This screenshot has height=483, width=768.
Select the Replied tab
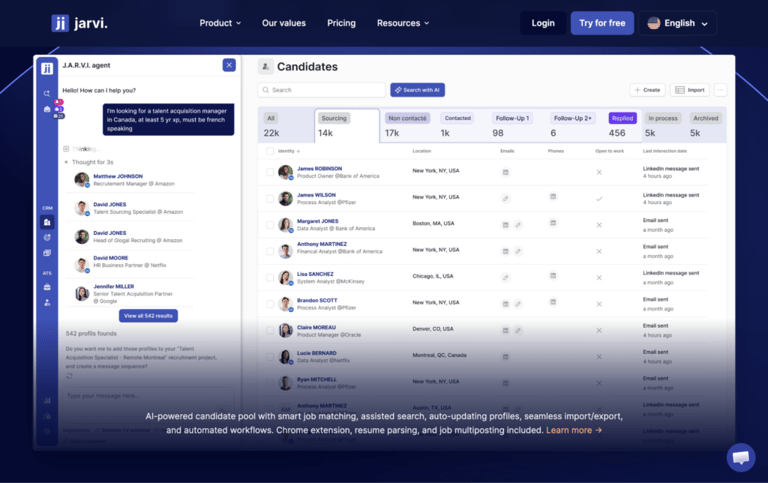(623, 125)
